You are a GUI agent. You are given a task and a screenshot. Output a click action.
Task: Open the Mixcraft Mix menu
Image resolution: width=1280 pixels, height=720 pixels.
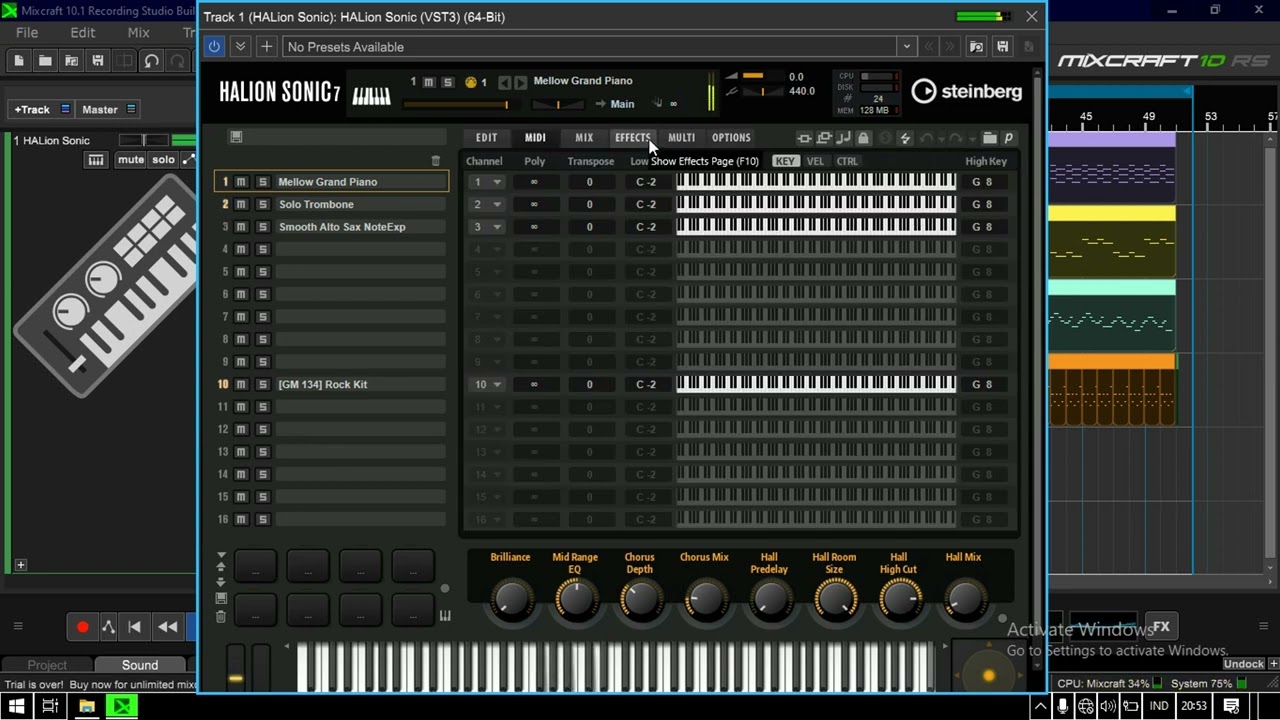tap(138, 32)
